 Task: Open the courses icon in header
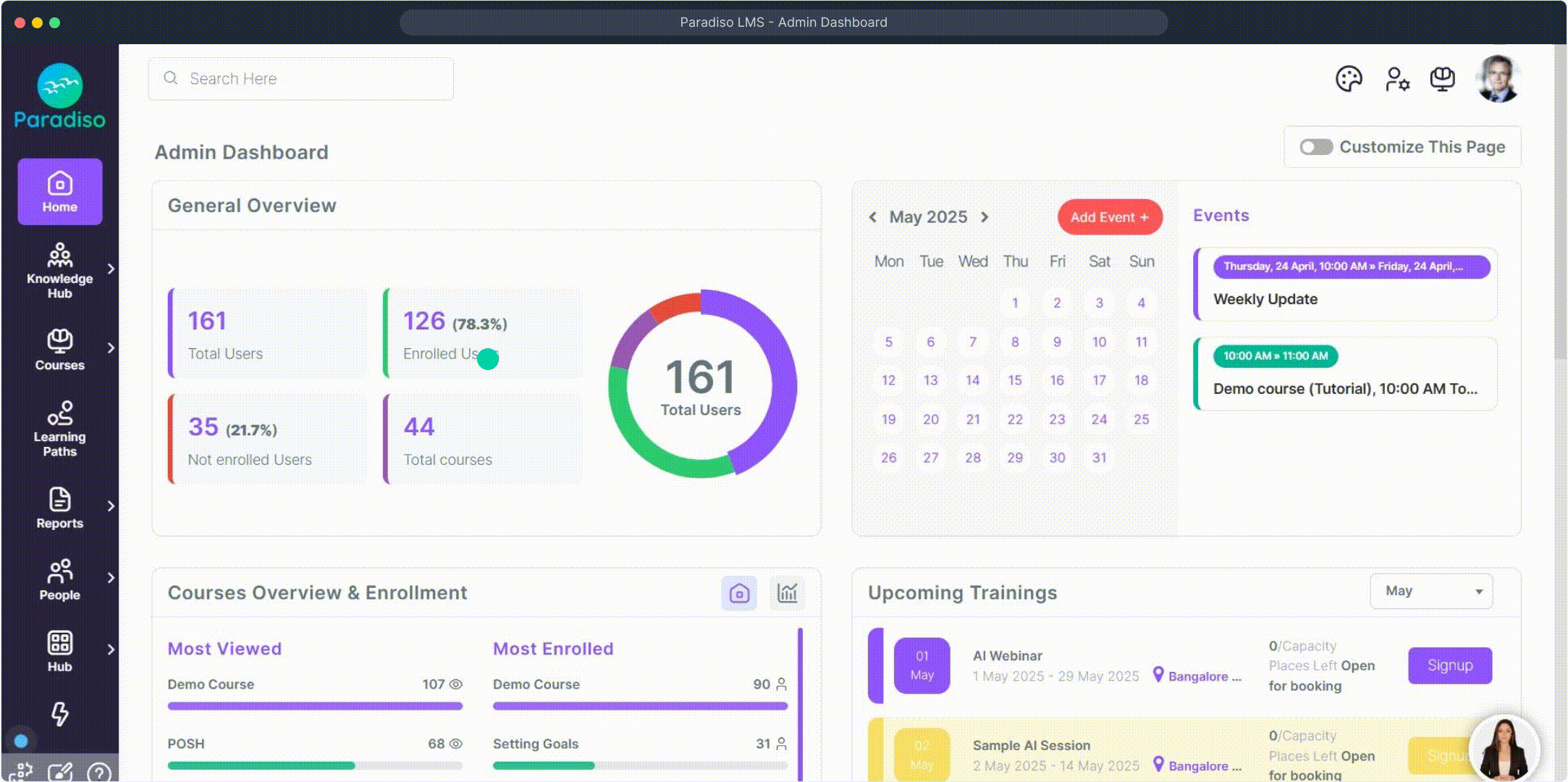click(1442, 79)
